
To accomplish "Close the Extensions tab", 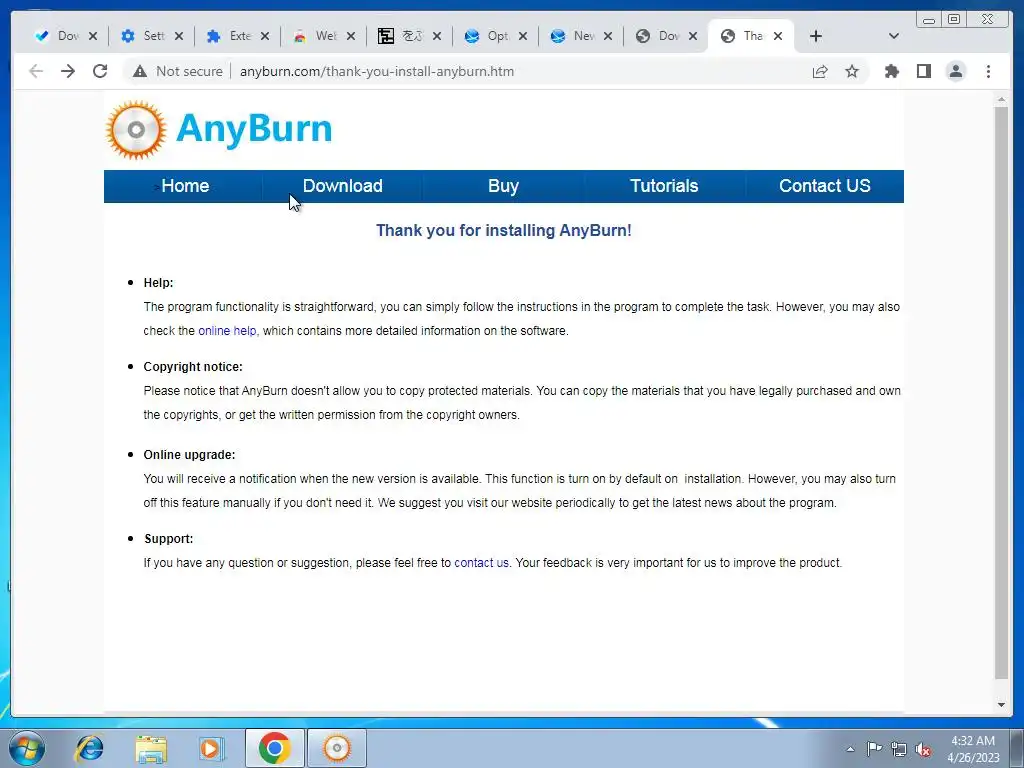I will click(x=264, y=36).
